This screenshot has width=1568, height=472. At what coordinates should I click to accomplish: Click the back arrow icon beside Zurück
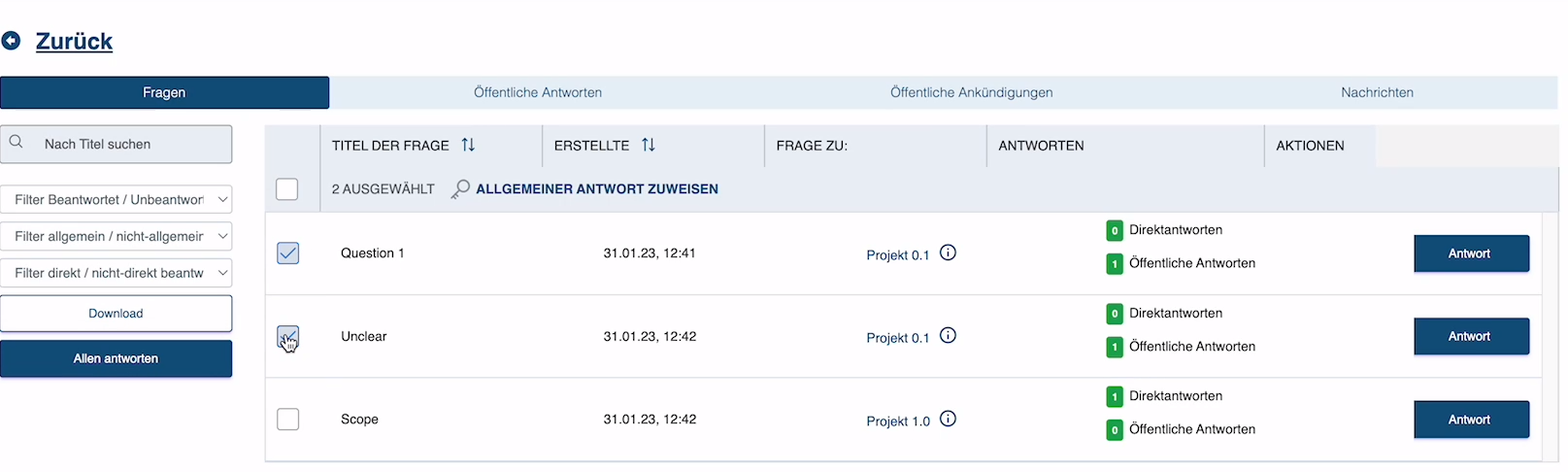pos(11,41)
